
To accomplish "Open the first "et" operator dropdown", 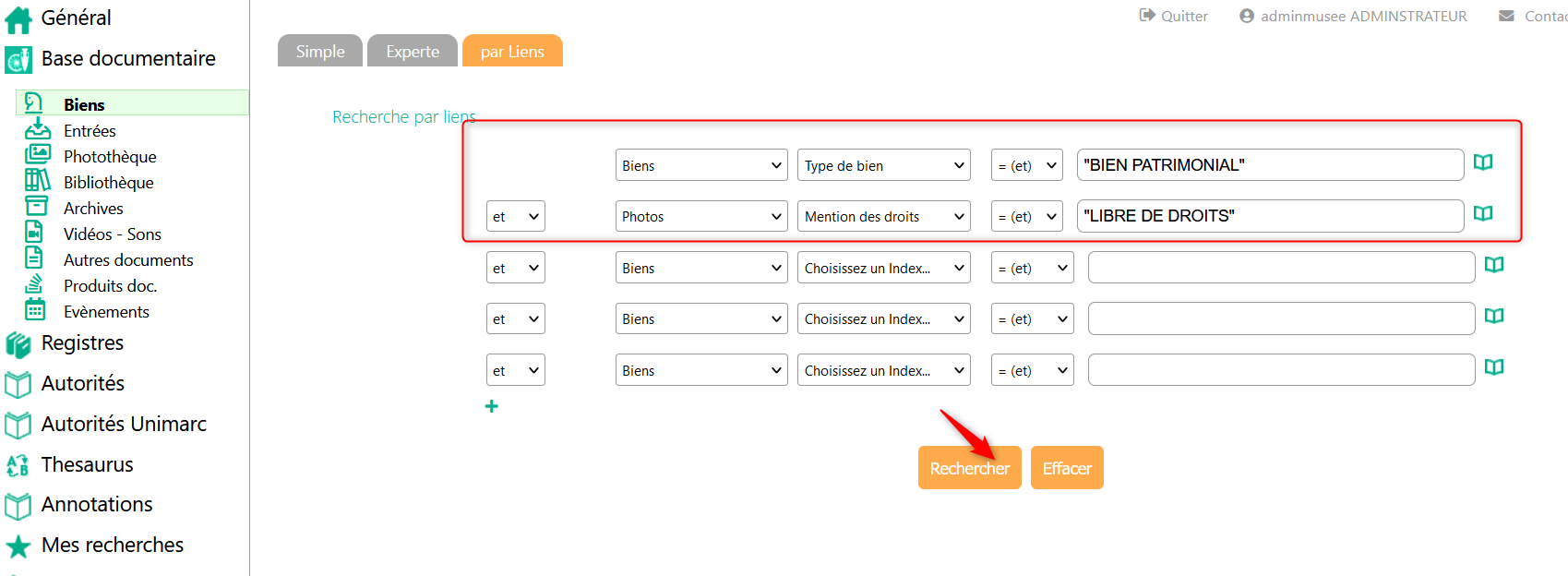I will pos(515,217).
